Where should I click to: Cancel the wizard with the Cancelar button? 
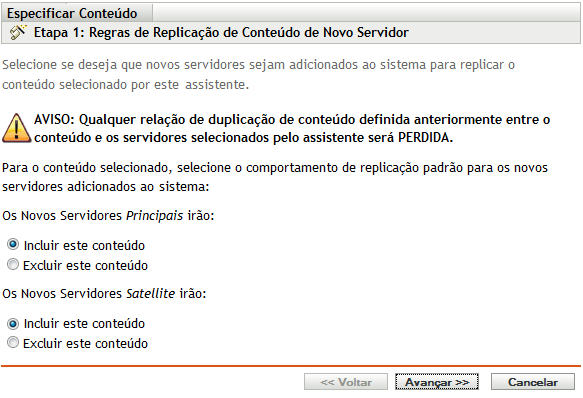point(533,382)
